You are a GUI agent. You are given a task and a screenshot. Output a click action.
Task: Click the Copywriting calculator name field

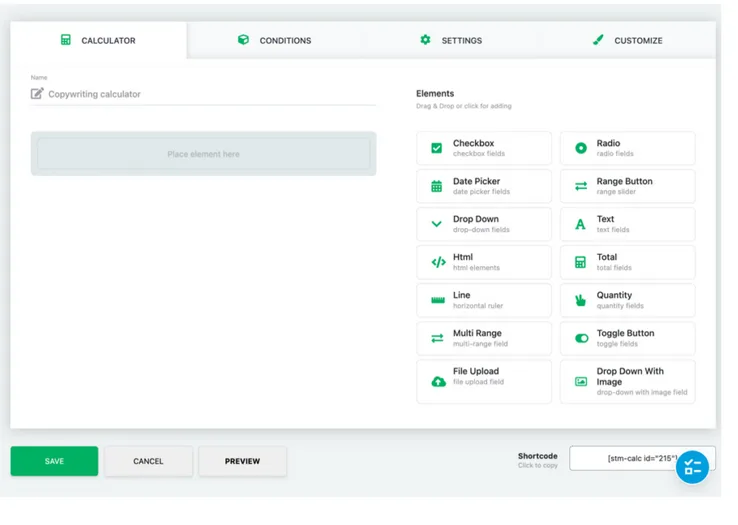203,94
